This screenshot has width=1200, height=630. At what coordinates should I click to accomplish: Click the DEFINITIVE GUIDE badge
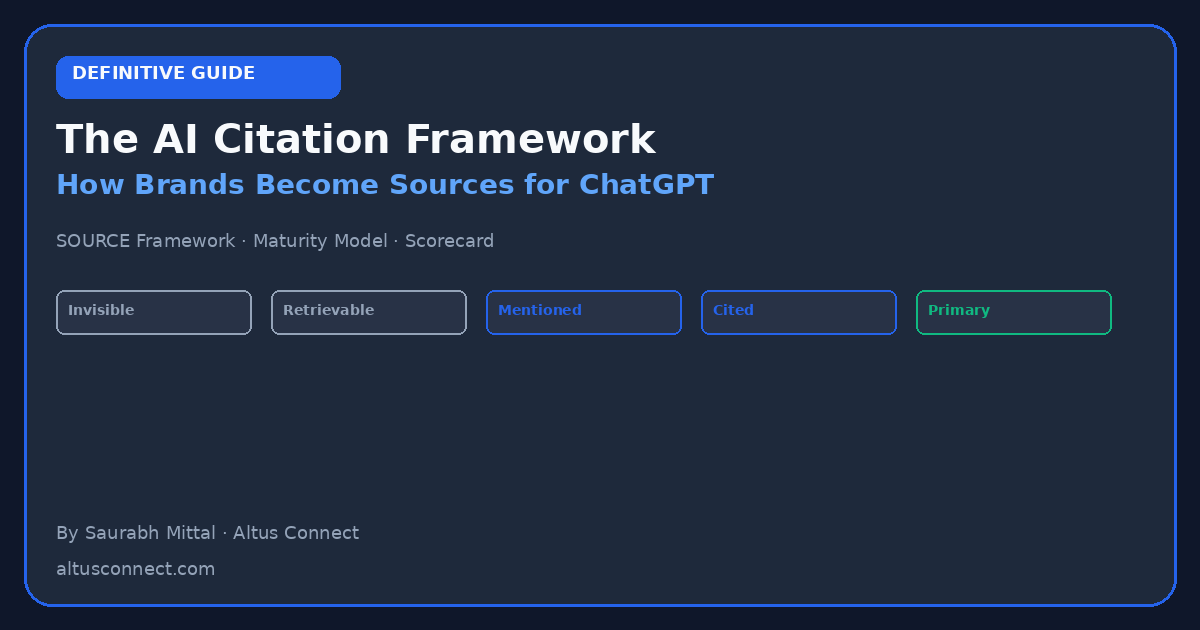(x=198, y=77)
